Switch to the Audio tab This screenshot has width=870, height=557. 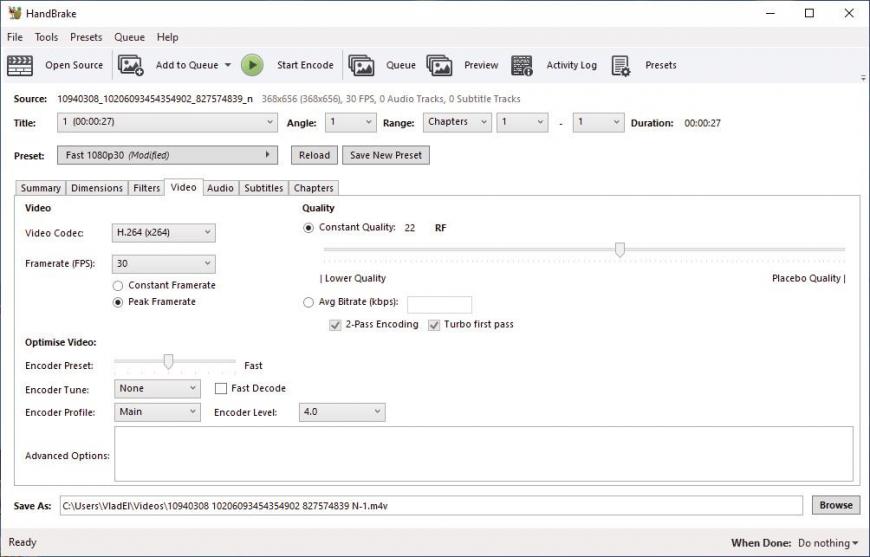coord(220,188)
